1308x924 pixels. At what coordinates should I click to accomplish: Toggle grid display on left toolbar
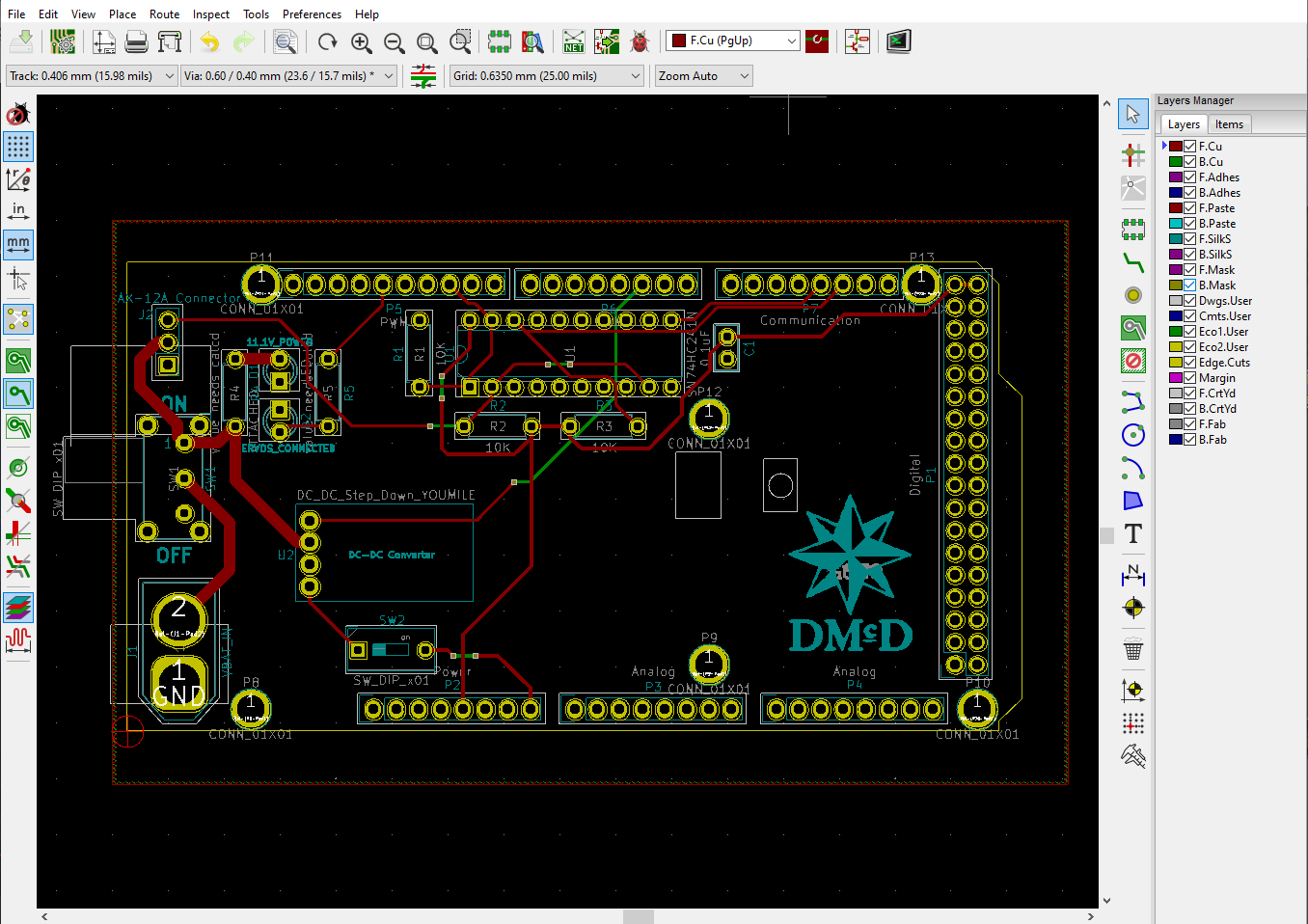tap(18, 147)
